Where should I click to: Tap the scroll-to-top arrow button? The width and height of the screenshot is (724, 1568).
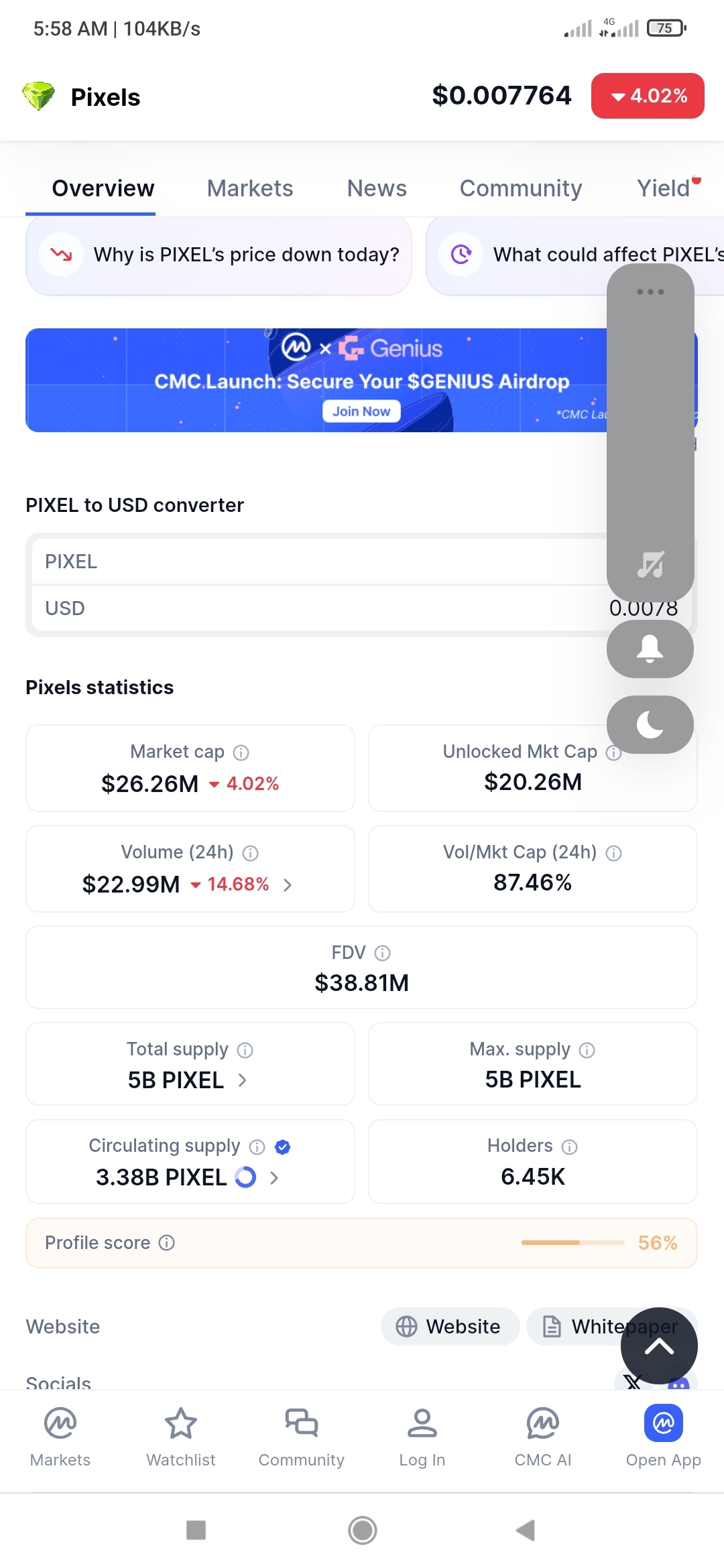(x=659, y=1346)
